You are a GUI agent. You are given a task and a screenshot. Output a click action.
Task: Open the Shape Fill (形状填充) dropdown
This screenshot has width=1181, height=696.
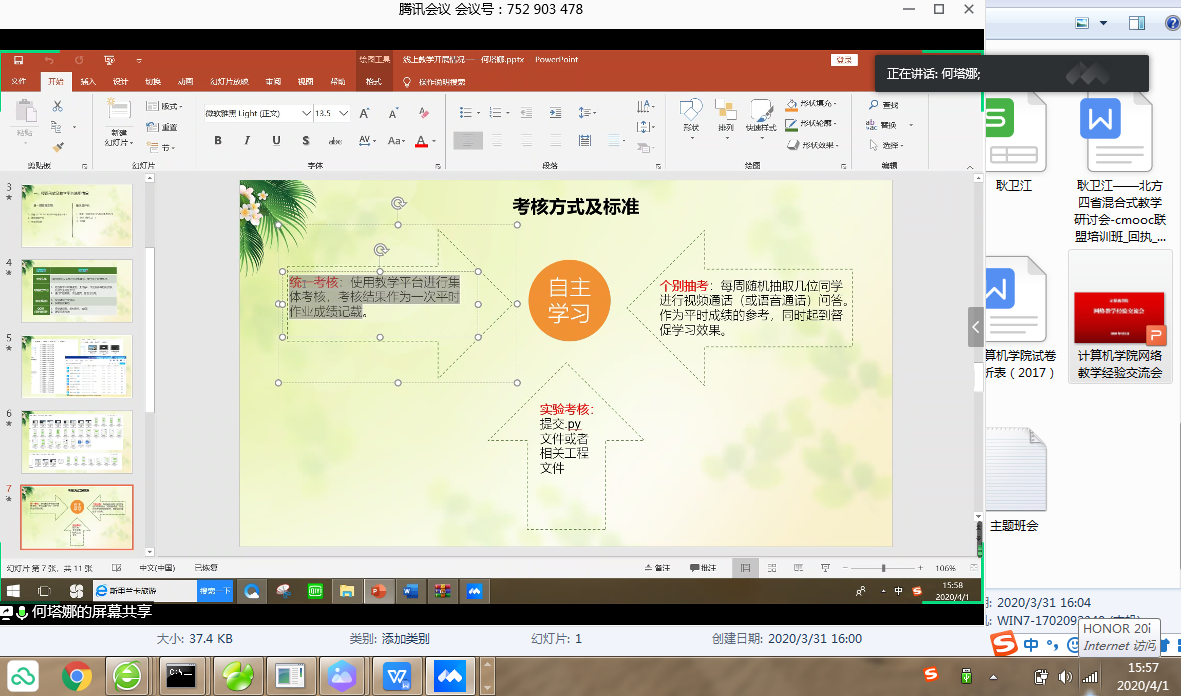click(x=811, y=103)
